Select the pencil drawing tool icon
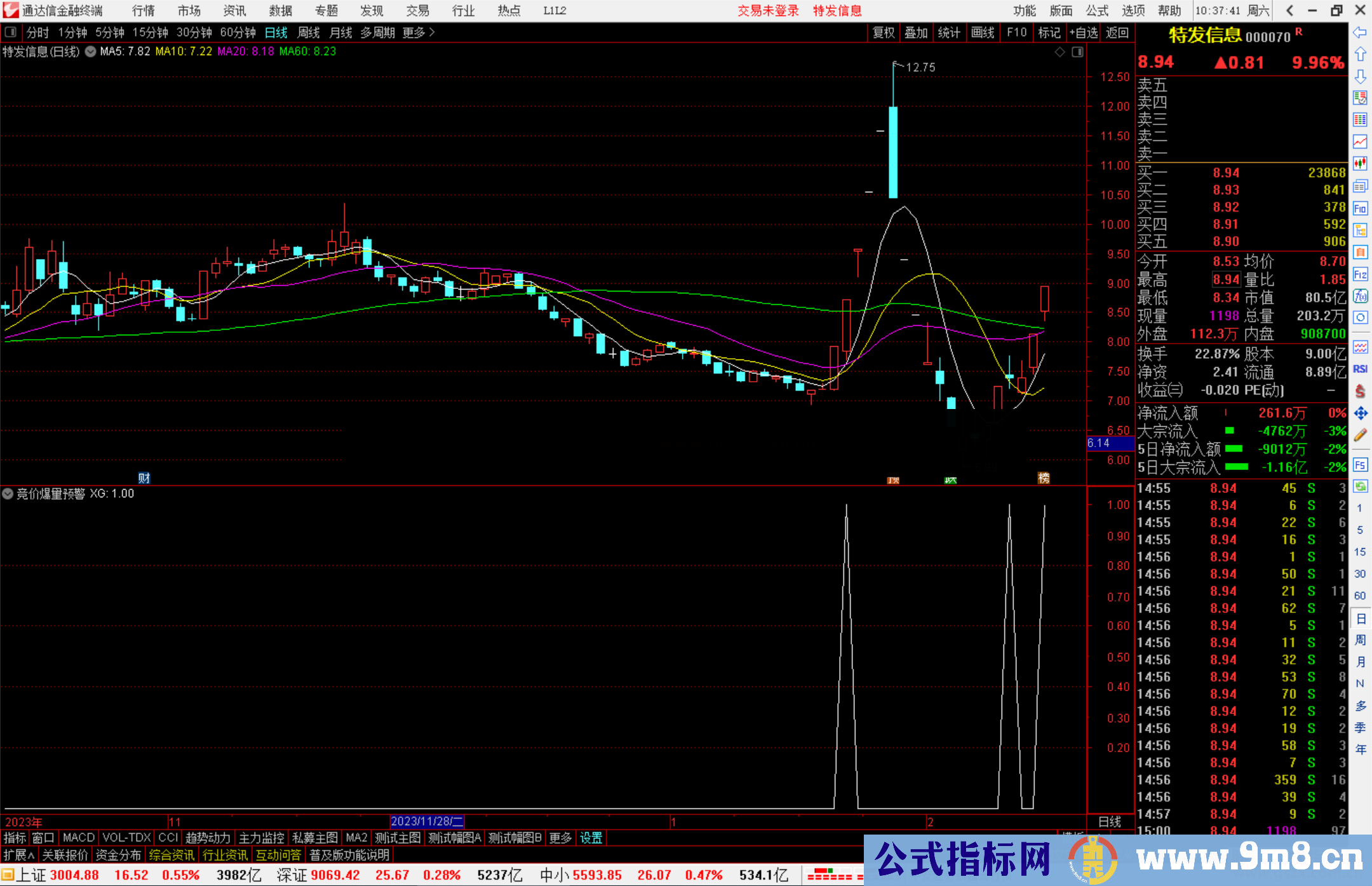The height and width of the screenshot is (886, 1372). (x=1360, y=435)
